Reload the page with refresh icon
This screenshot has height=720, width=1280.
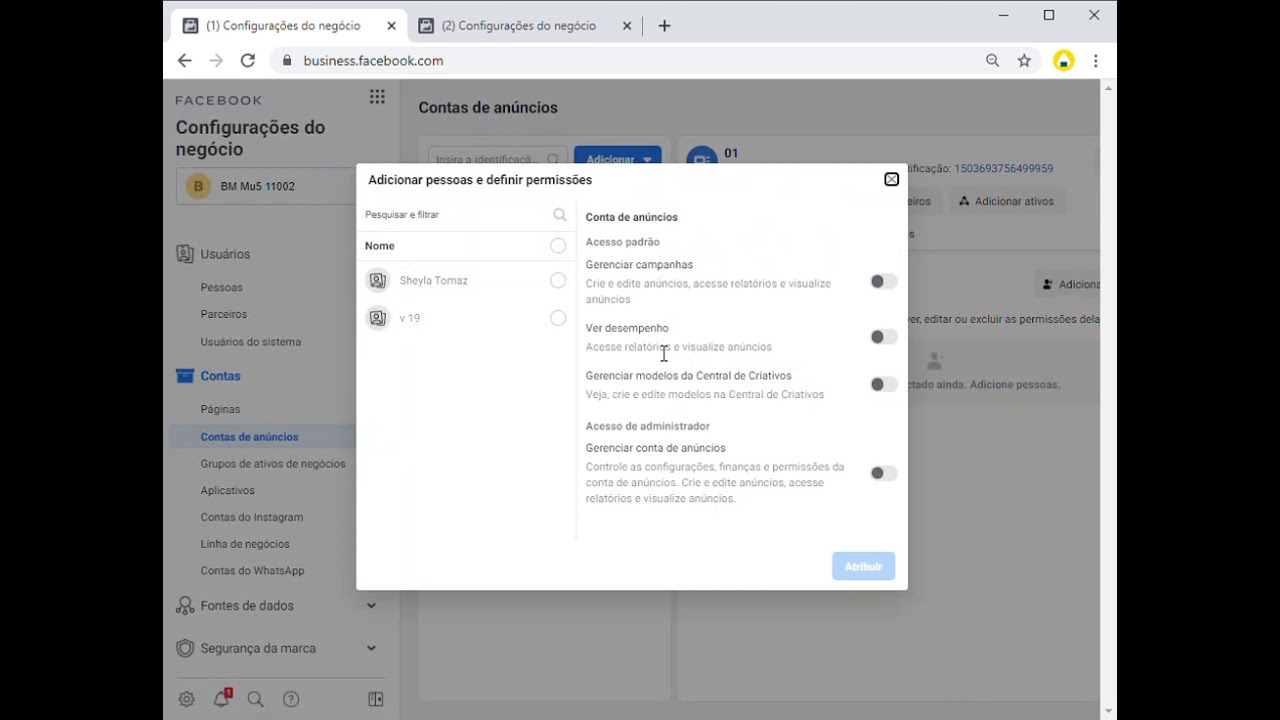click(x=248, y=61)
